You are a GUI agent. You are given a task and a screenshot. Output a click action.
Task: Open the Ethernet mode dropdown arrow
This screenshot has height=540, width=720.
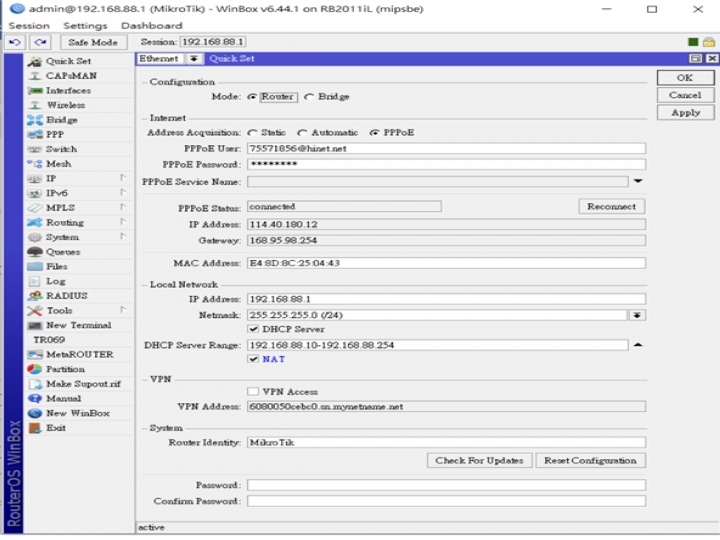click(x=194, y=59)
